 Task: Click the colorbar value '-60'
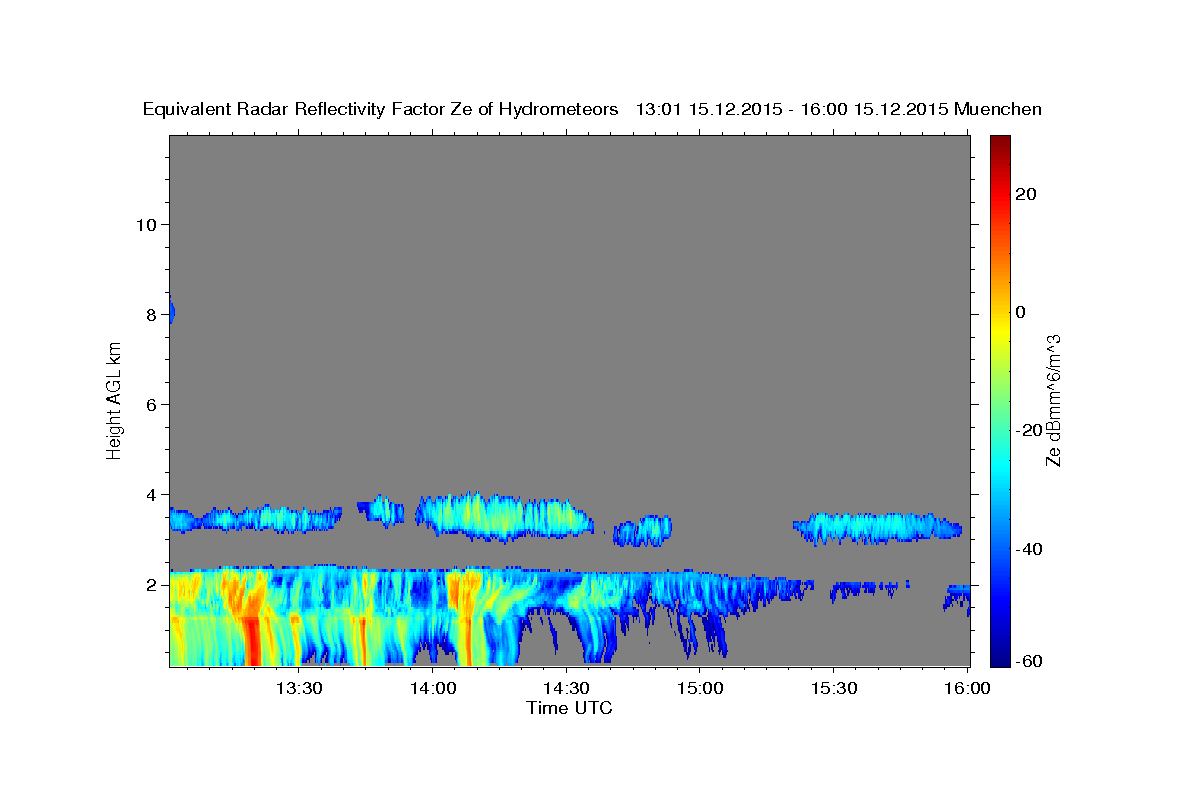pyautogui.click(x=1029, y=663)
